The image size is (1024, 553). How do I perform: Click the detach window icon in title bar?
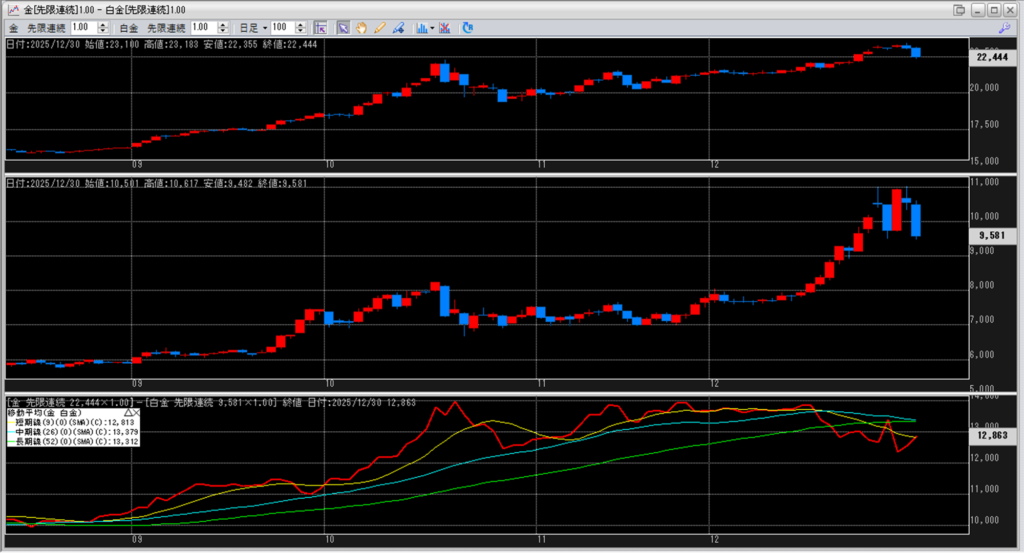point(959,9)
